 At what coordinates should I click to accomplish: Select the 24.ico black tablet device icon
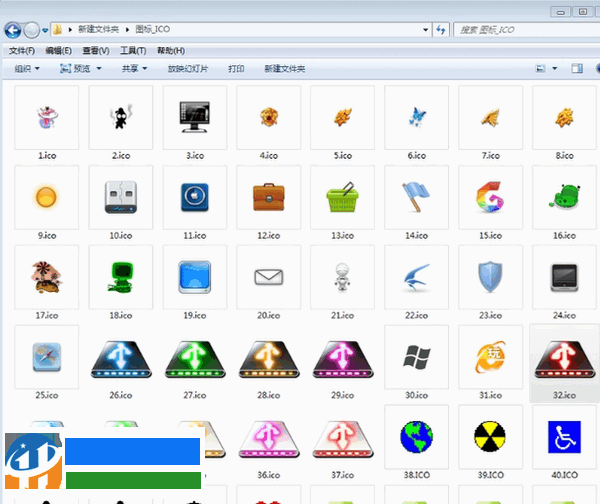tap(564, 277)
